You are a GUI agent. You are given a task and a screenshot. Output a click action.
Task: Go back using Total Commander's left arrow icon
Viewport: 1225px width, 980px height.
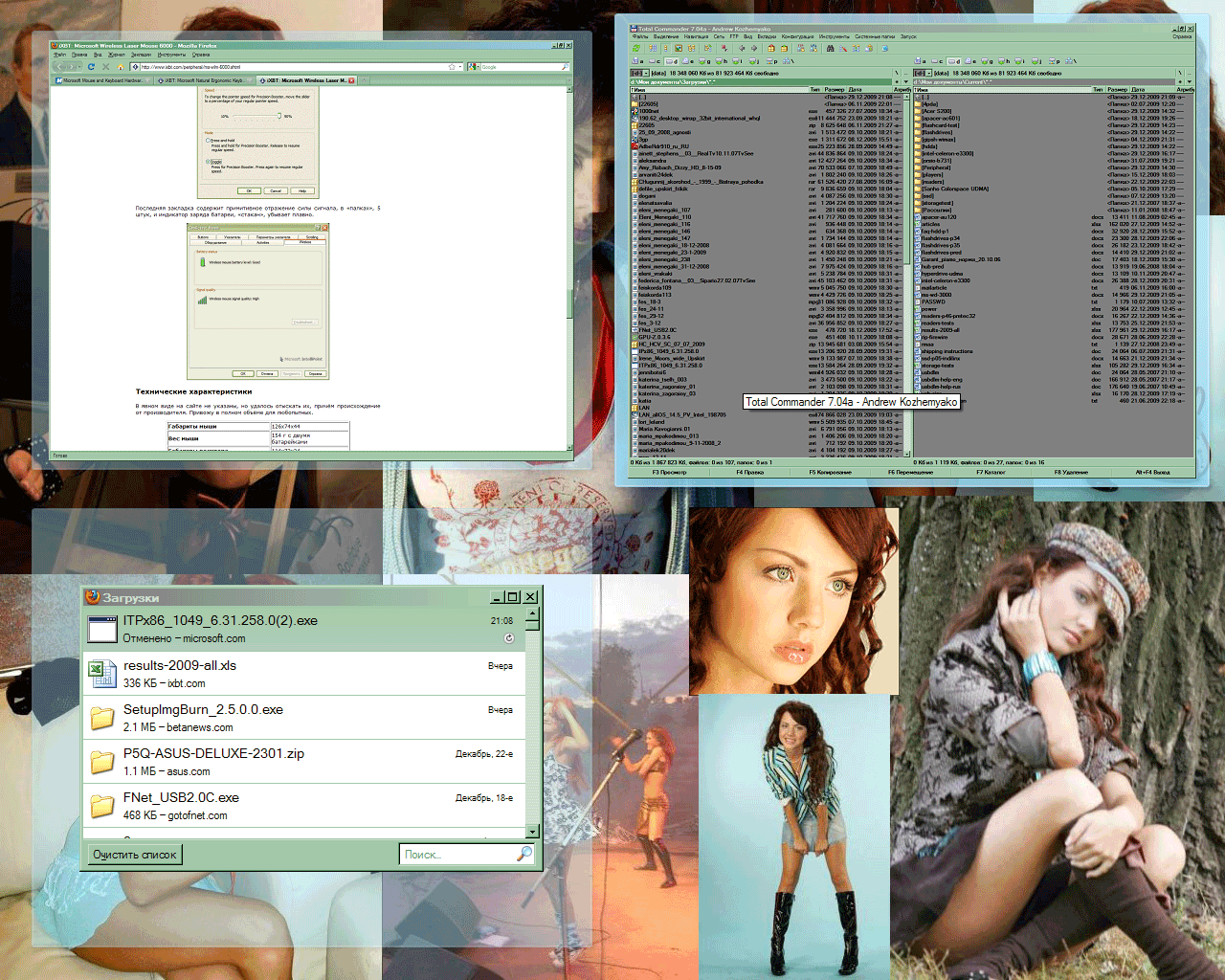[x=742, y=48]
